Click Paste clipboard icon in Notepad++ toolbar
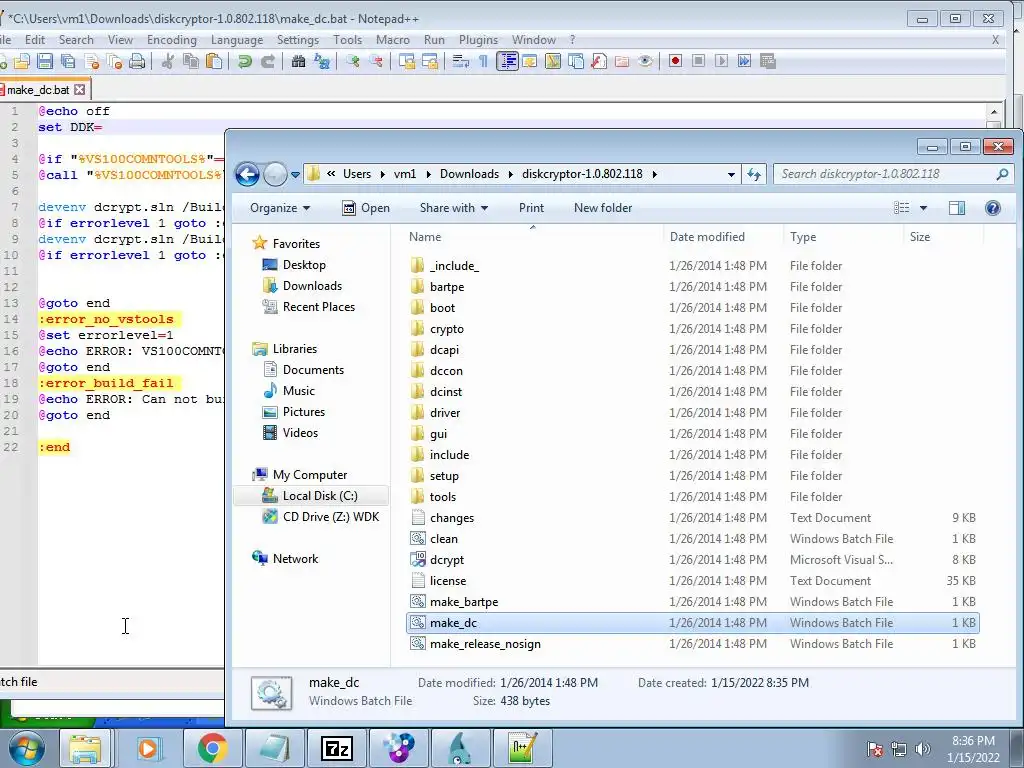The image size is (1024, 768). pos(214,61)
